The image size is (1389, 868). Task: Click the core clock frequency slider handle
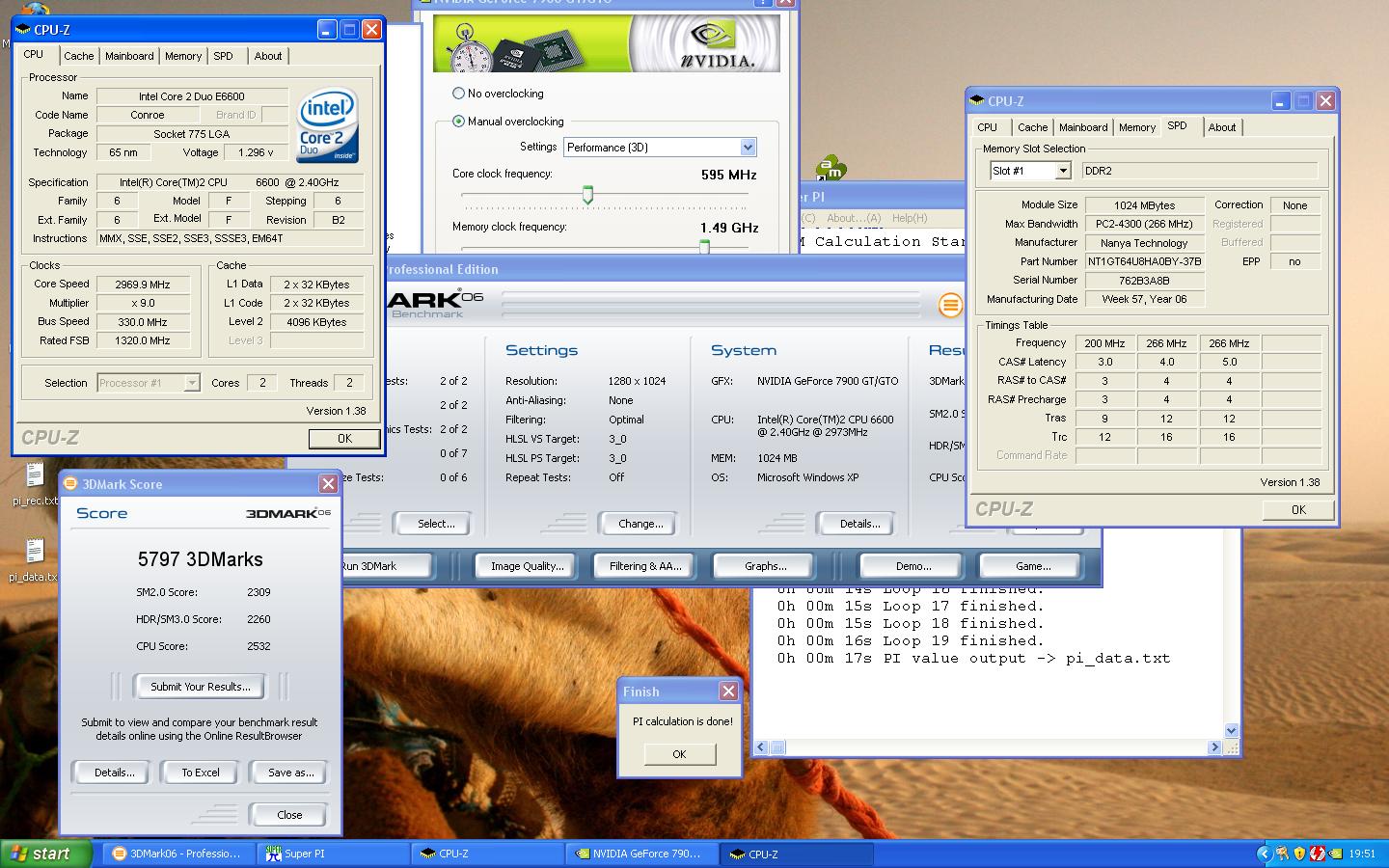587,196
